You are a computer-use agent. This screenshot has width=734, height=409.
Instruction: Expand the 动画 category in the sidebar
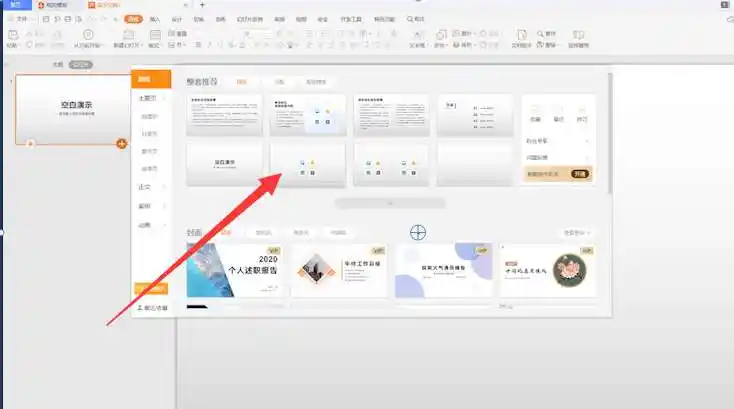[x=146, y=225]
